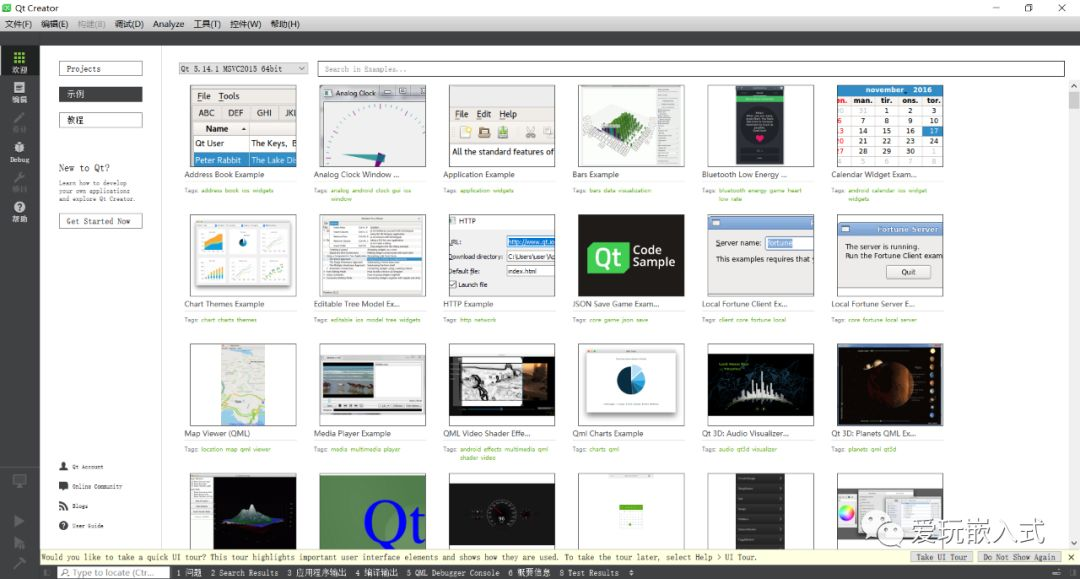
Task: Open the JSON Save Game example thumbnail
Action: (x=632, y=255)
